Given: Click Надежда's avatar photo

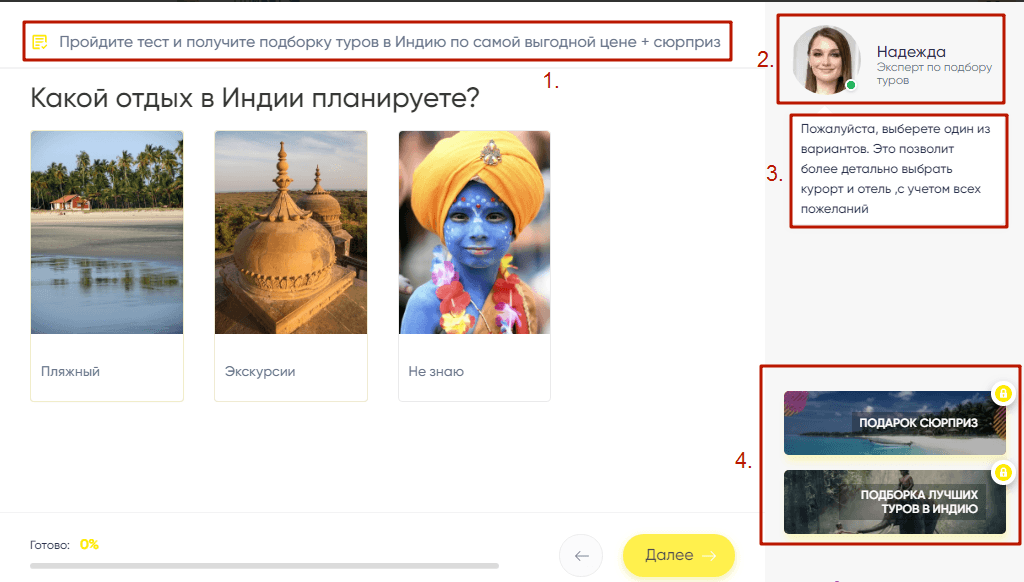Looking at the screenshot, I should 826,59.
